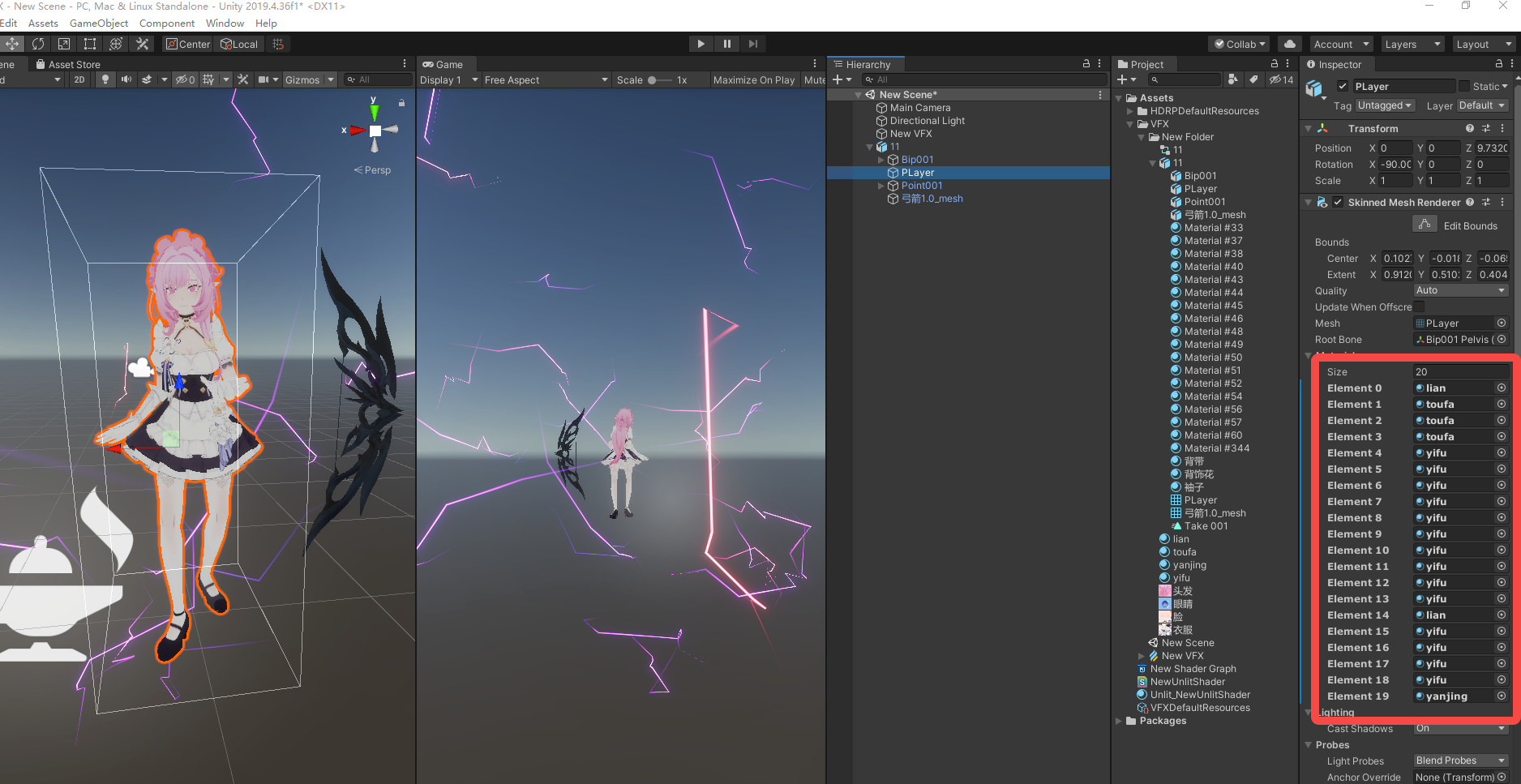This screenshot has height=784, width=1521.
Task: Open the Layers dropdown
Action: [x=1412, y=44]
